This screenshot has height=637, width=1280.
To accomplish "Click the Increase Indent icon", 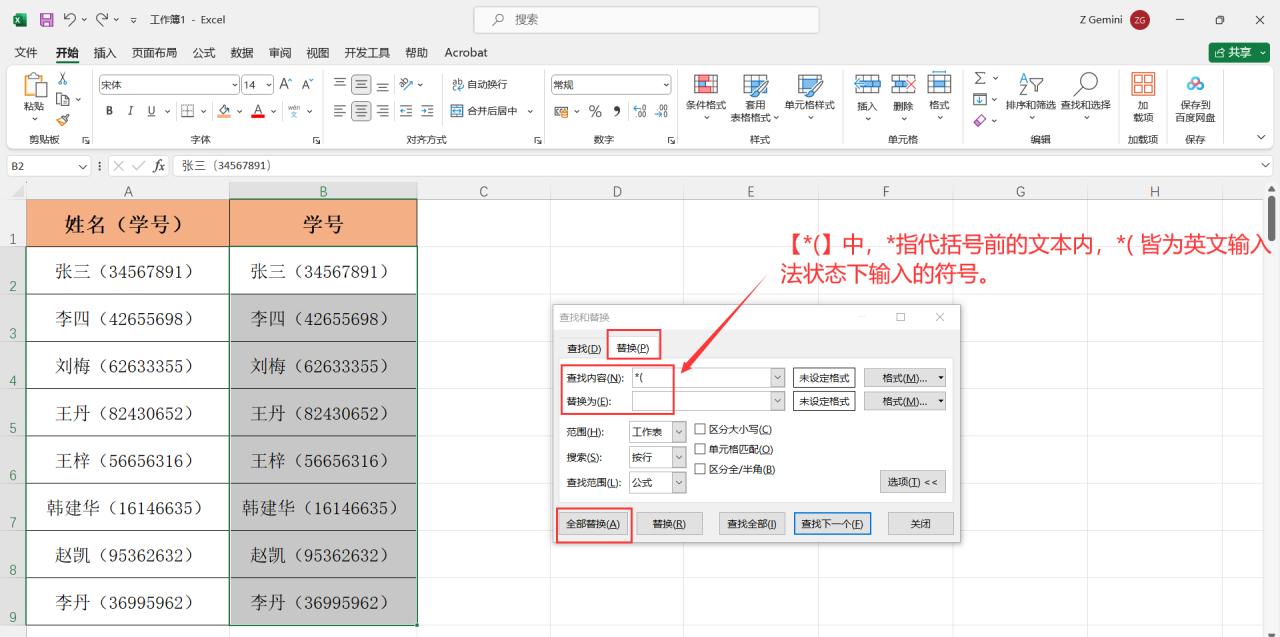I will (x=427, y=111).
